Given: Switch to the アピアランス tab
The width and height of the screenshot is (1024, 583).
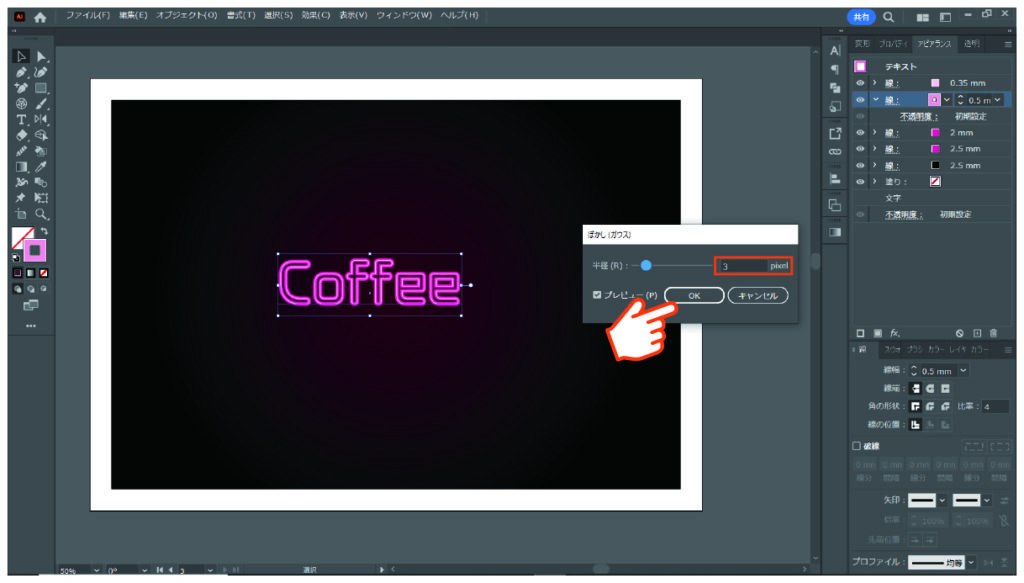Looking at the screenshot, I should [934, 44].
